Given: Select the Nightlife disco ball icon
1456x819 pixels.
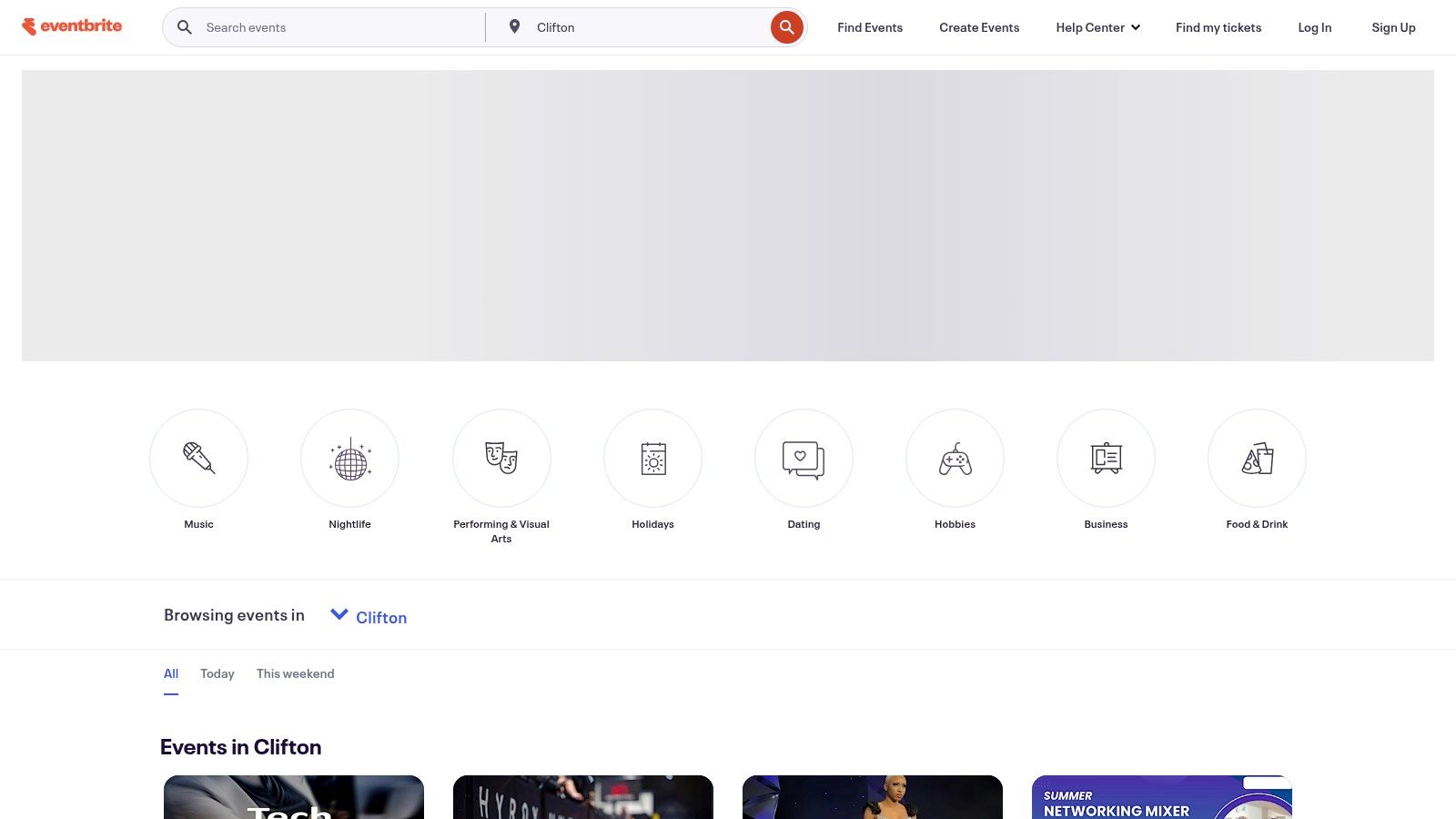Looking at the screenshot, I should tap(349, 458).
